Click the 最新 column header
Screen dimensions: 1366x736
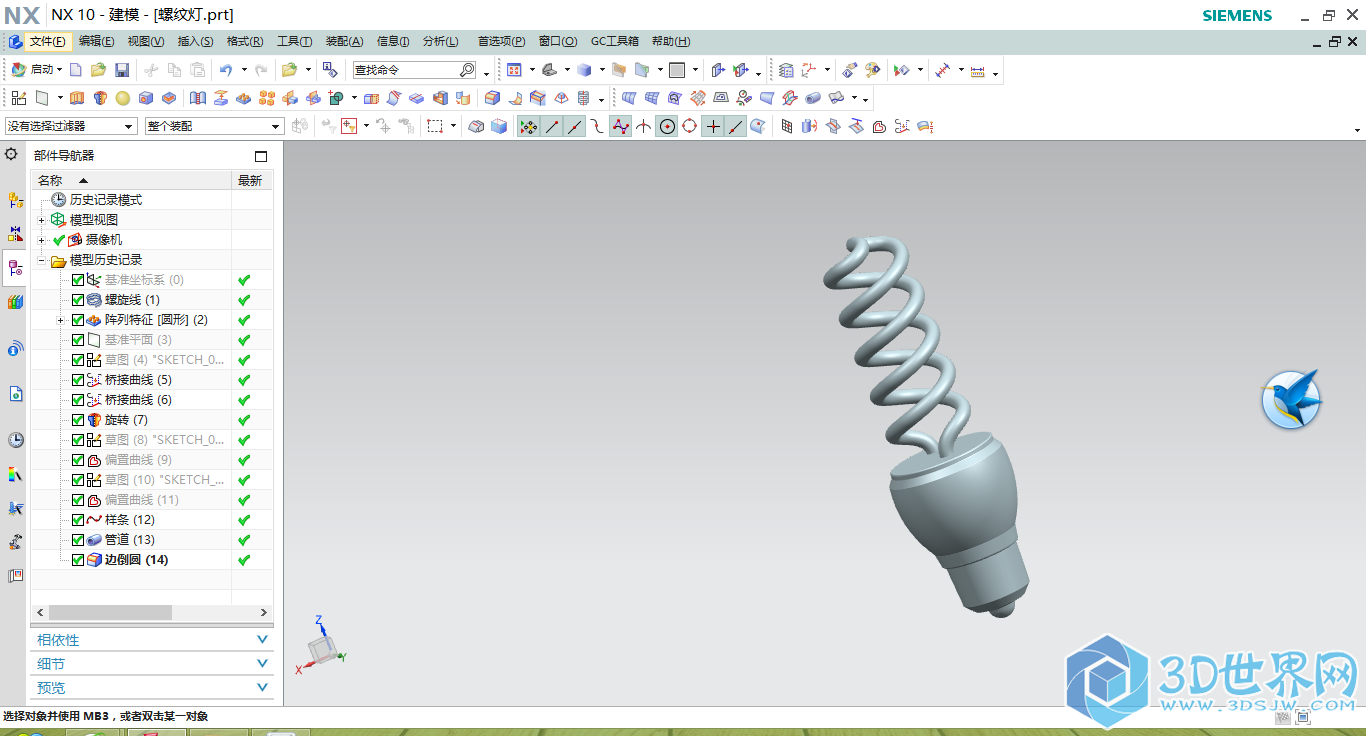[251, 180]
